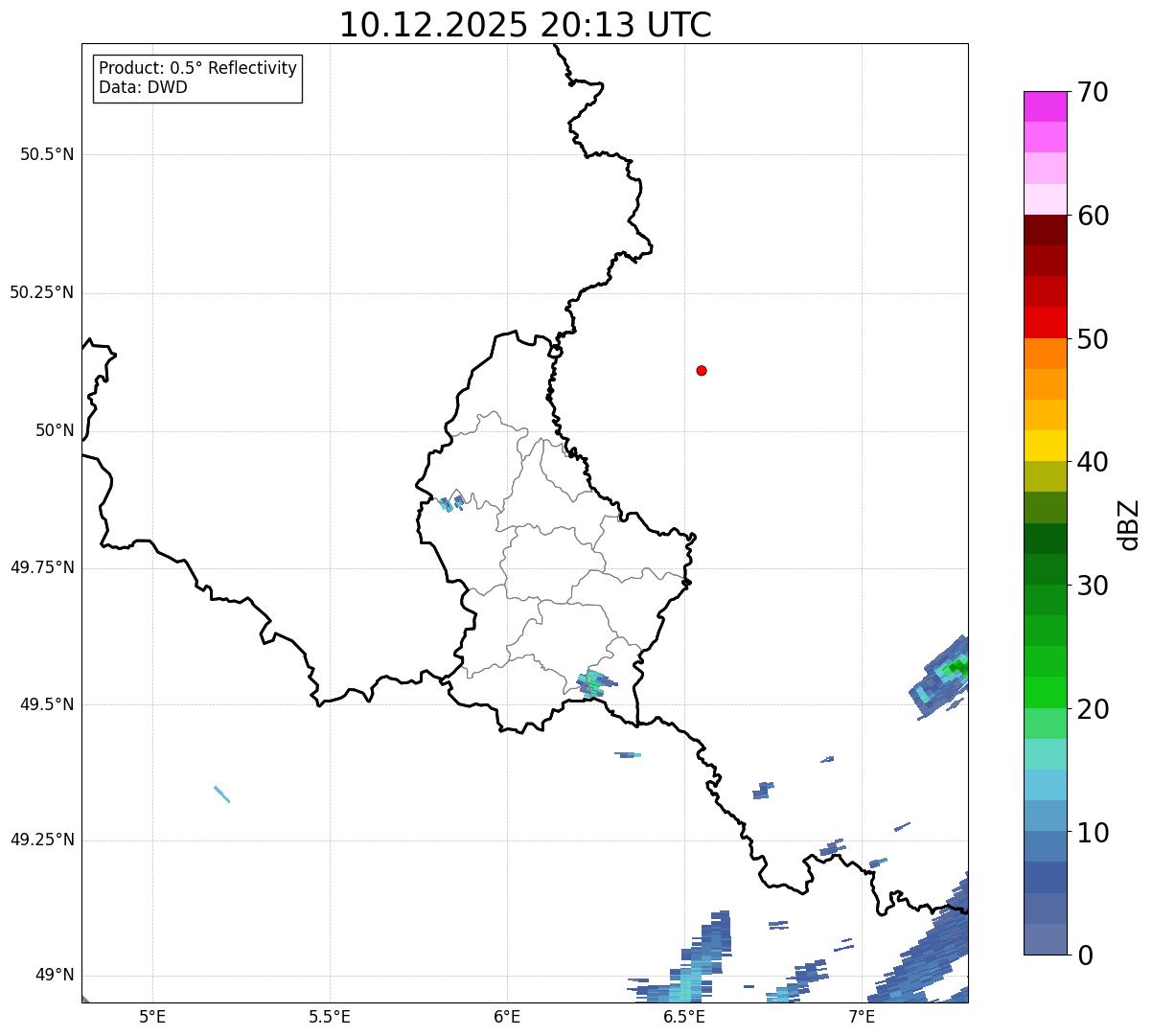1152x1036 pixels.
Task: Click the colorbar tick label 10
Action: click(x=1092, y=832)
